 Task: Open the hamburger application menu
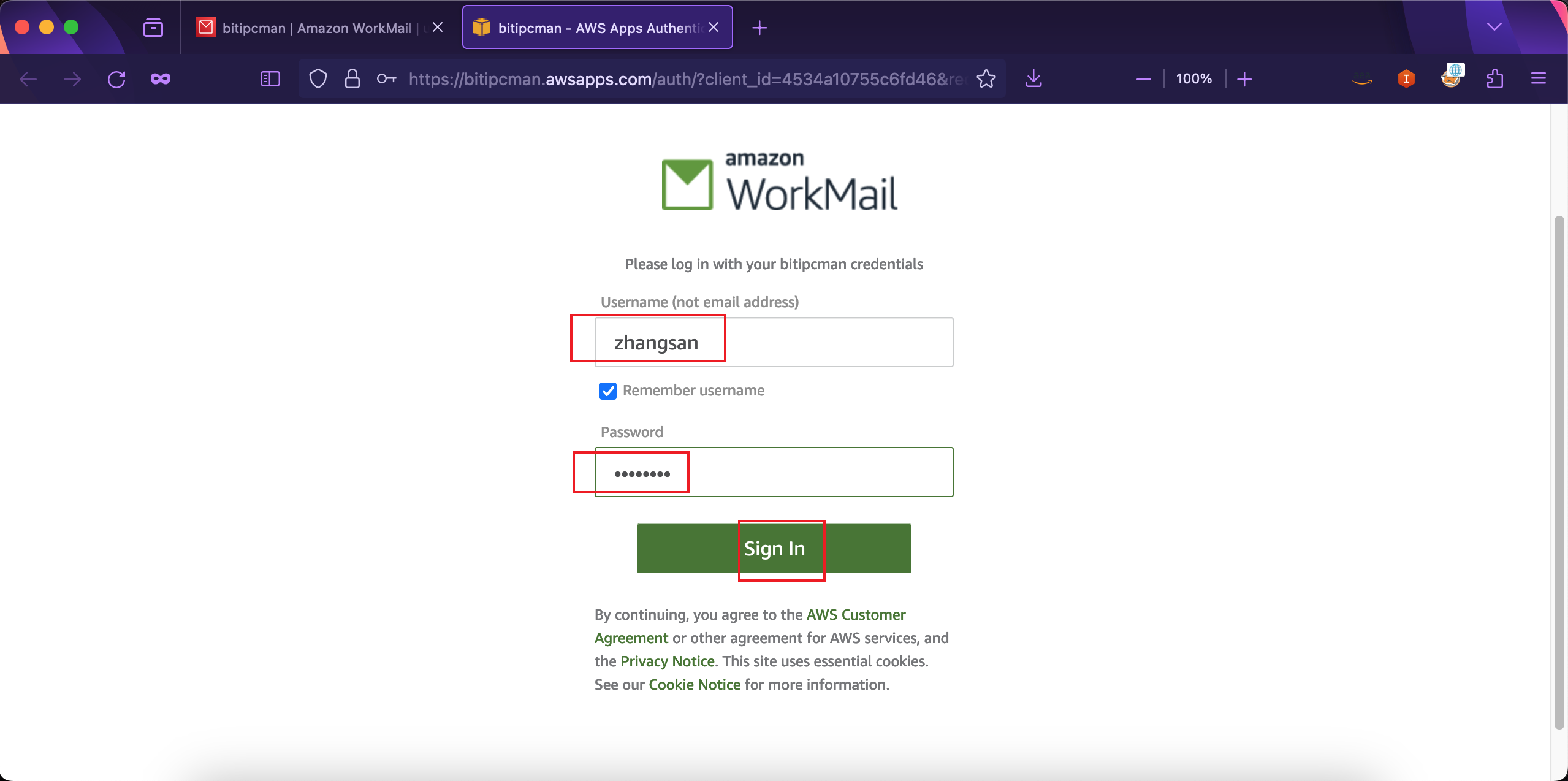click(1539, 79)
